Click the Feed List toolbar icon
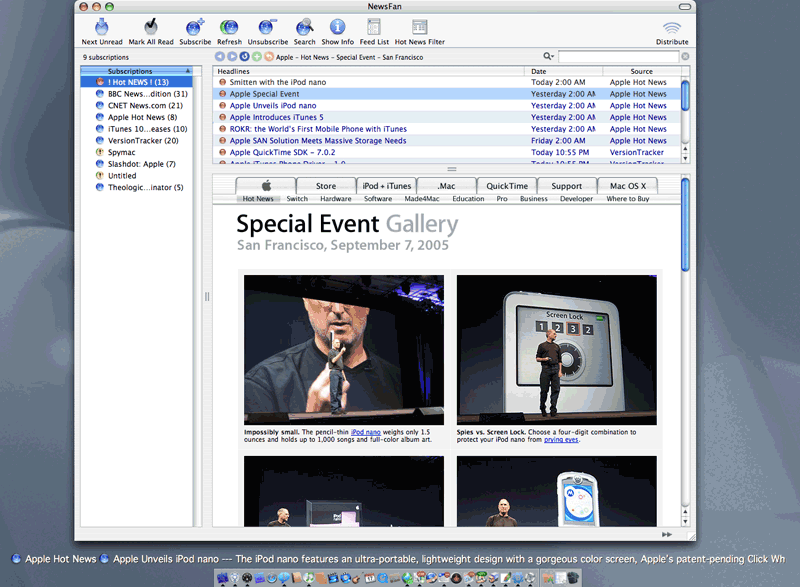 point(374,28)
